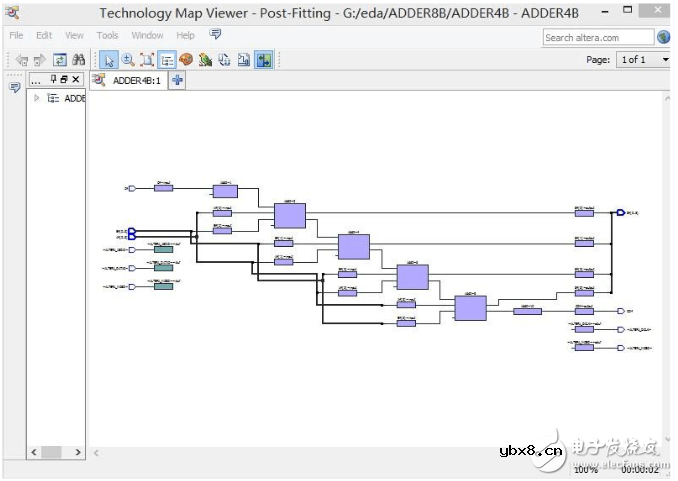Click the plus button to add tab

coord(178,80)
